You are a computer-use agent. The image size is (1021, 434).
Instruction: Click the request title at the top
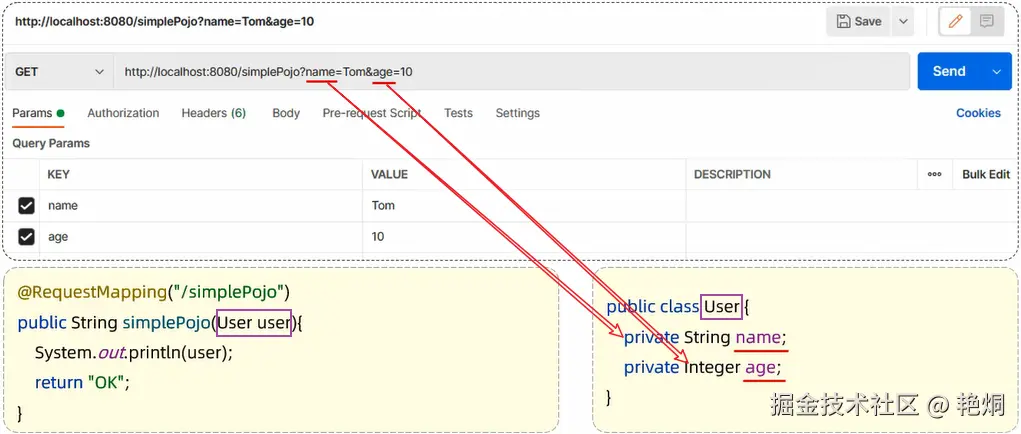[165, 21]
